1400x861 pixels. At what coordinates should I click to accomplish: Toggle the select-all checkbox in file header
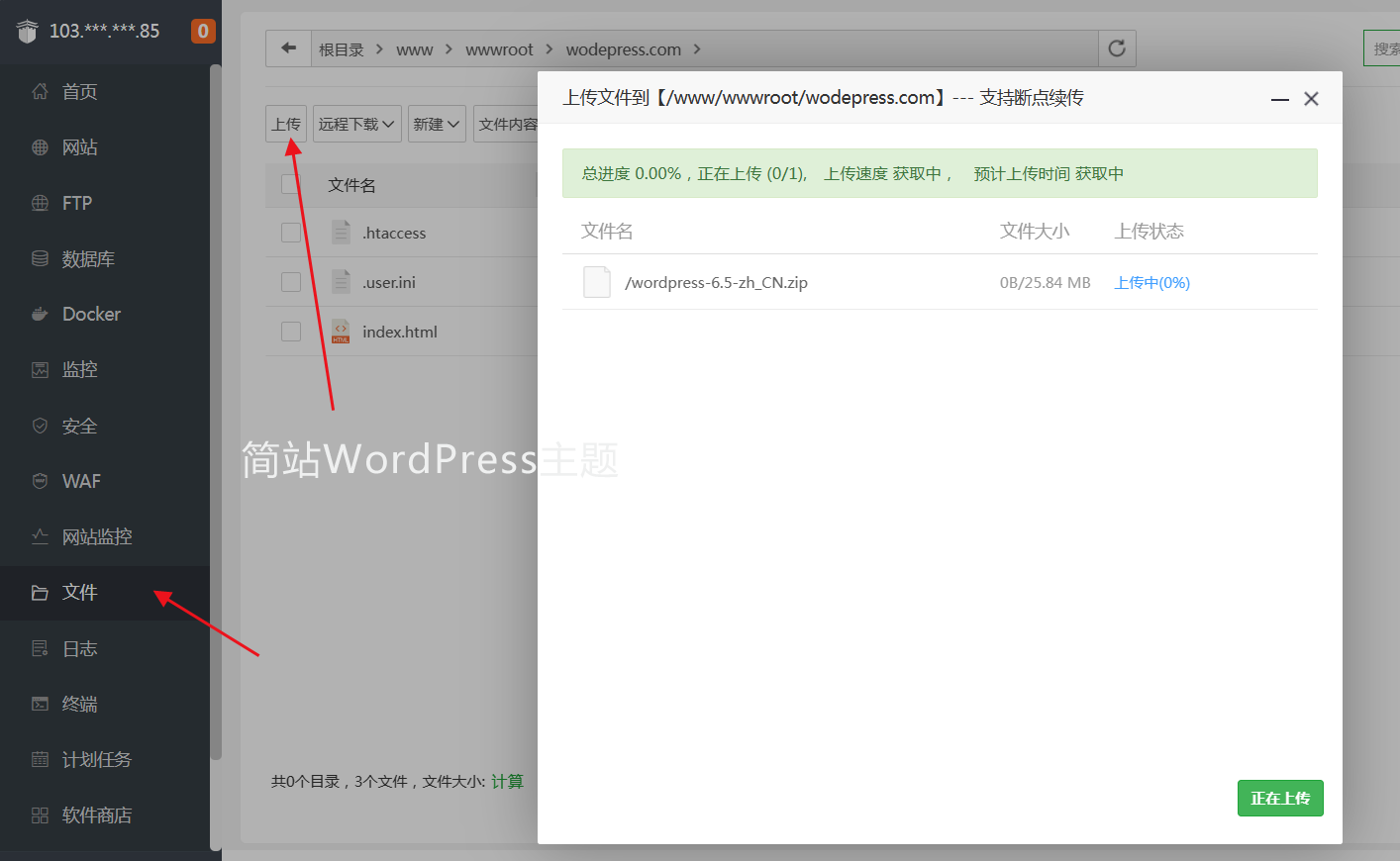click(291, 184)
